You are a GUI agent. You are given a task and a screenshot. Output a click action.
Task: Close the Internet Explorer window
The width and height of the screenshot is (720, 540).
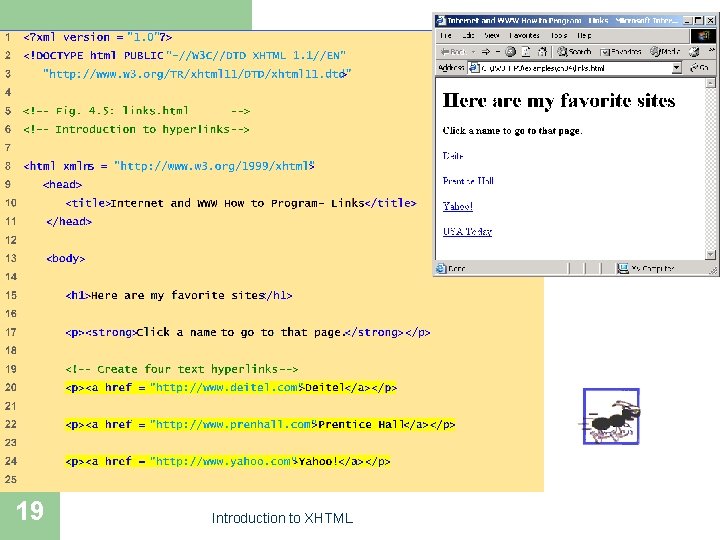(711, 20)
